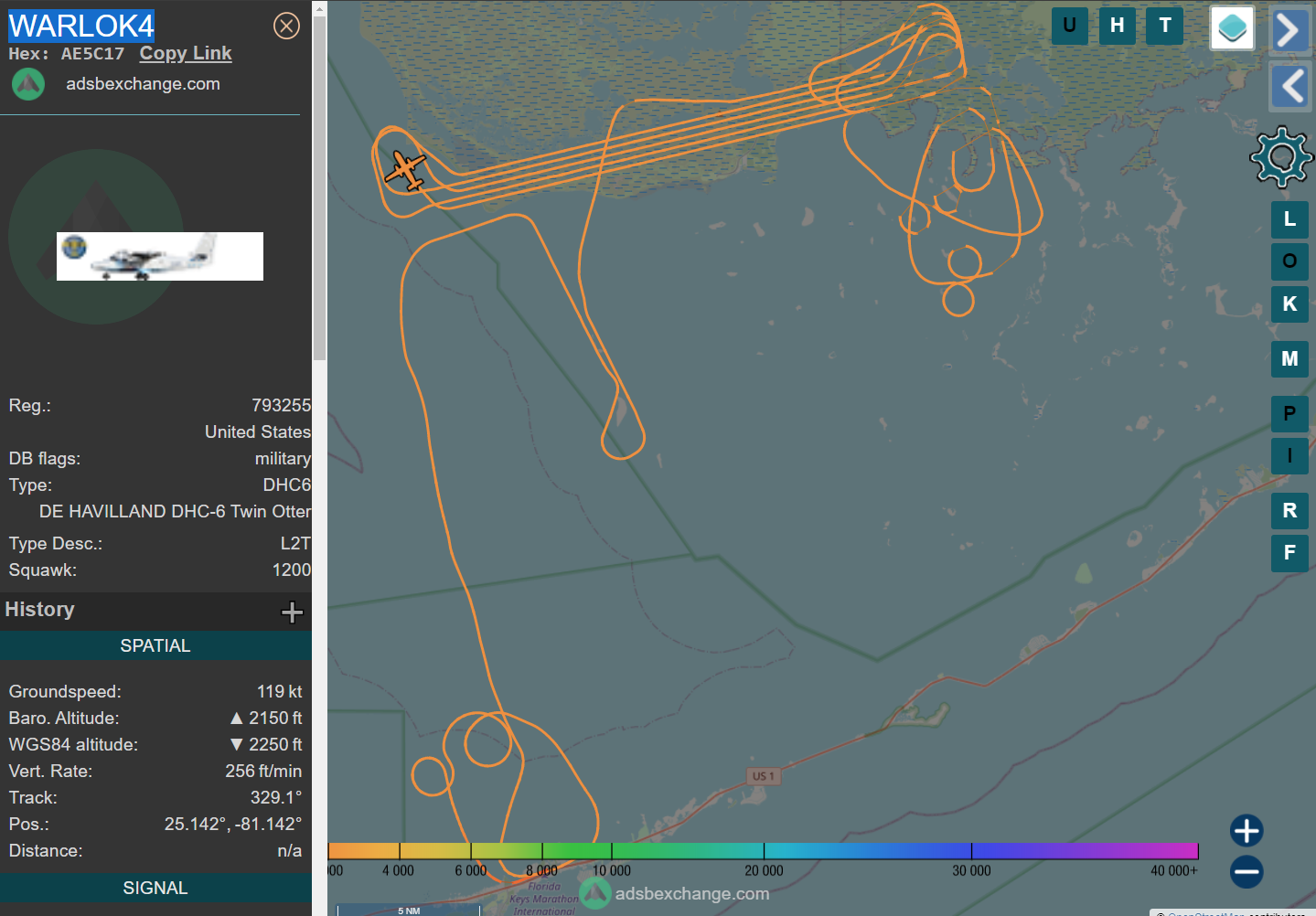The width and height of the screenshot is (1316, 916).
Task: Click the 20 000 altitude legend label
Action: point(764,871)
